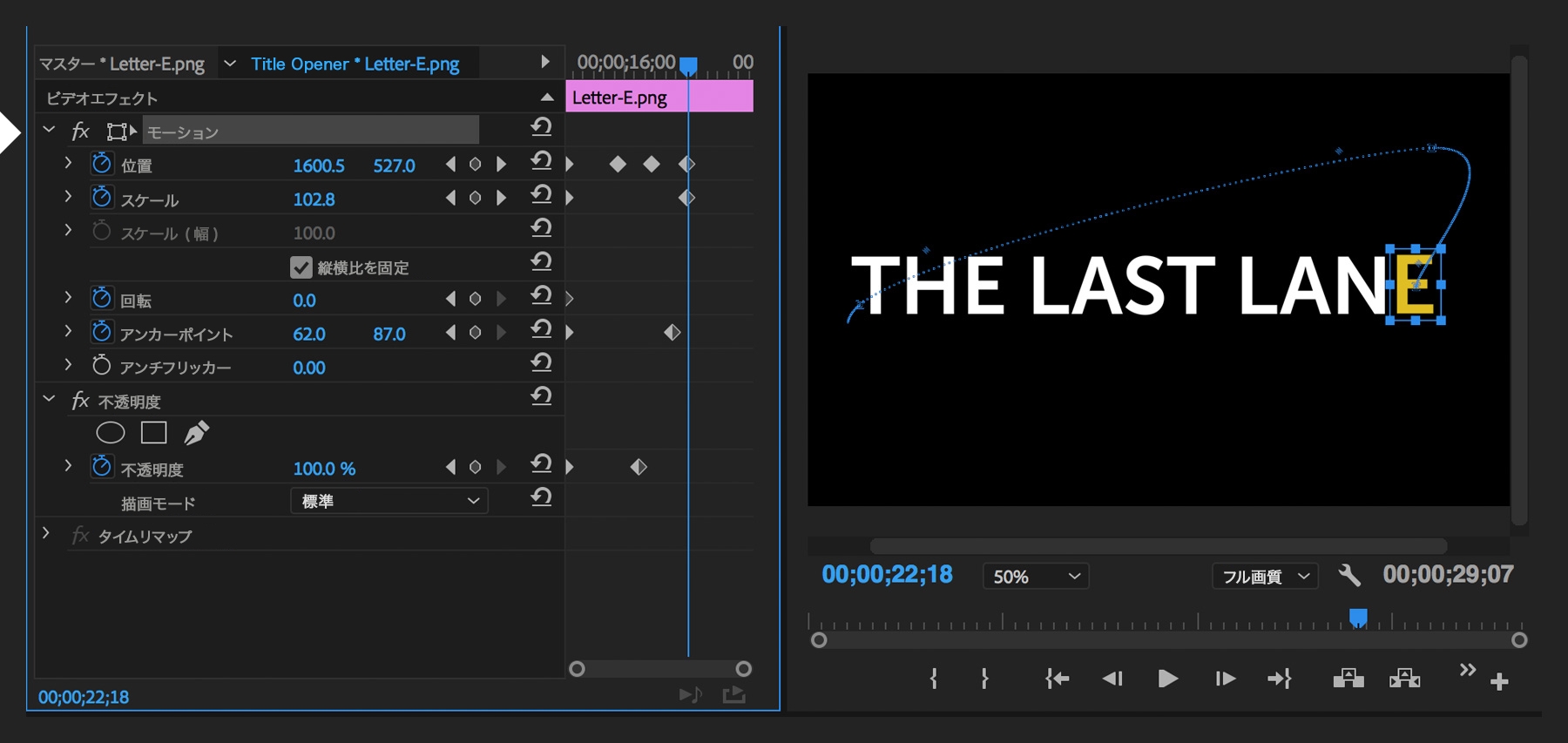Reset the モーション effect

541,127
